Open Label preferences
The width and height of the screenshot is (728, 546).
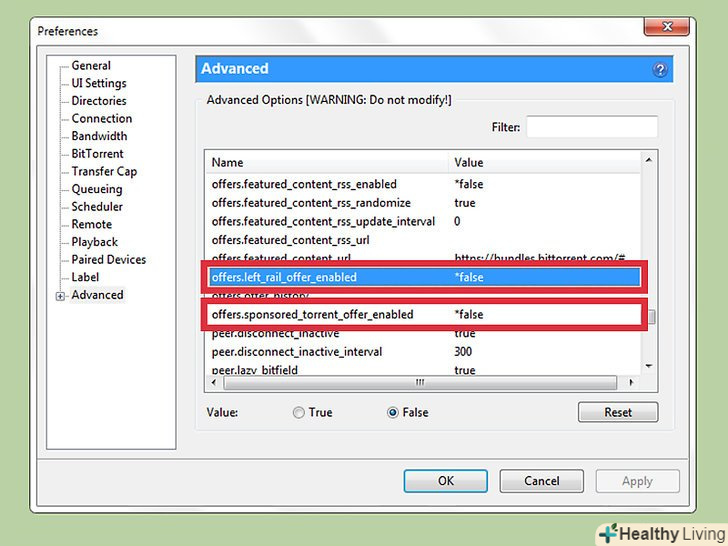pyautogui.click(x=85, y=277)
